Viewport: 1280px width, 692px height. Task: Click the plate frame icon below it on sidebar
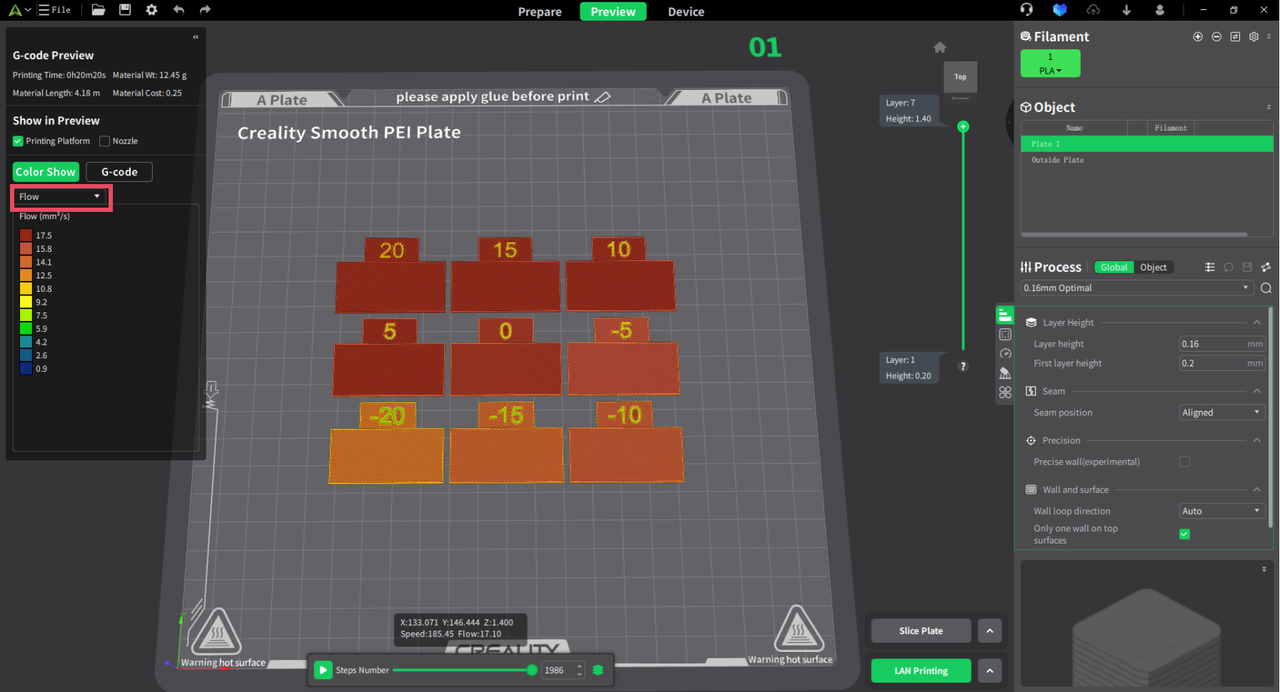click(1004, 334)
